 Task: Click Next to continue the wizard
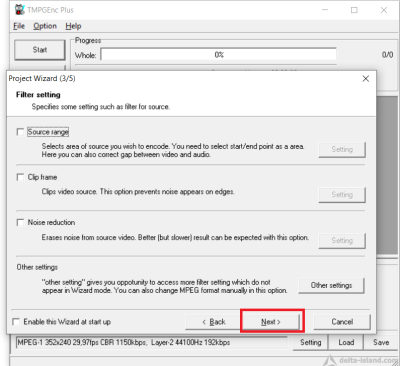[x=271, y=322]
